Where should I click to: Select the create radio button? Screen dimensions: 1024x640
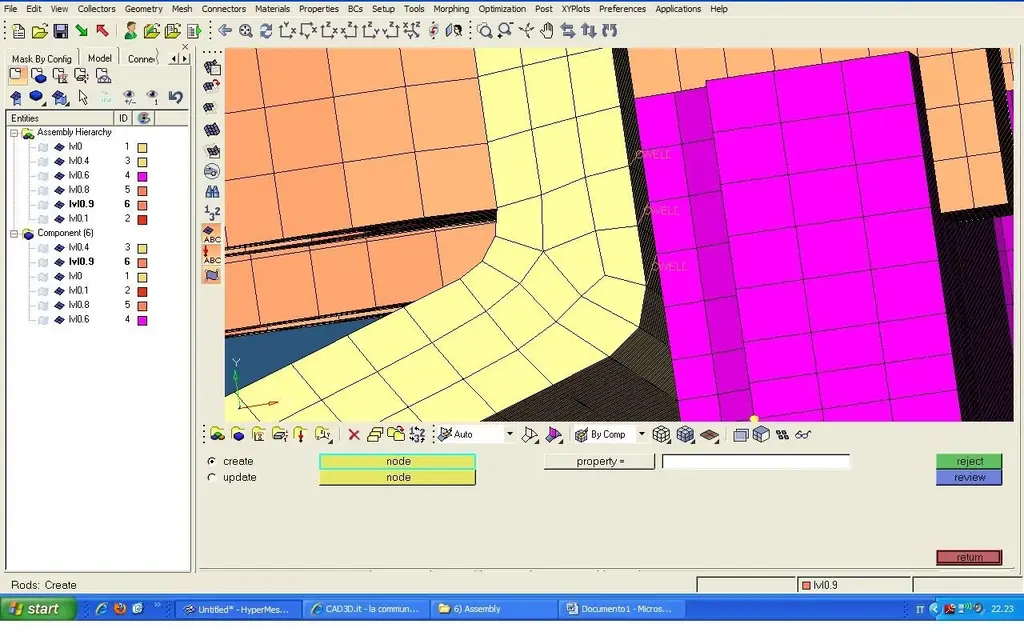(212, 462)
